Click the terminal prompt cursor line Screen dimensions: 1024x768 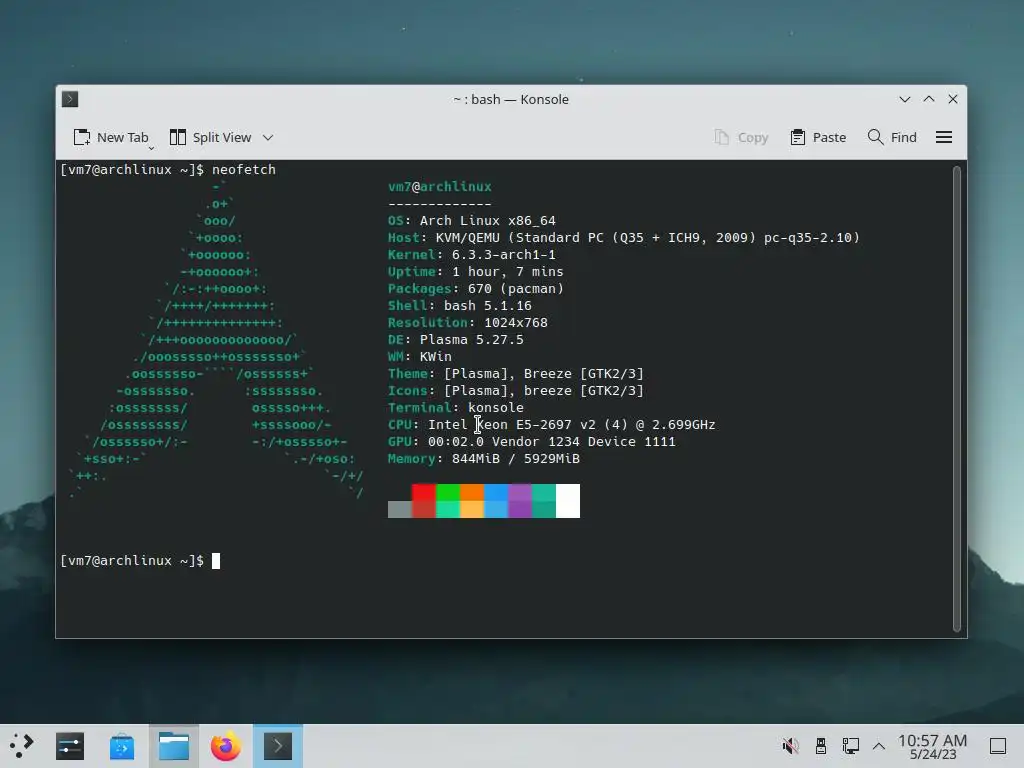pyautogui.click(x=216, y=560)
